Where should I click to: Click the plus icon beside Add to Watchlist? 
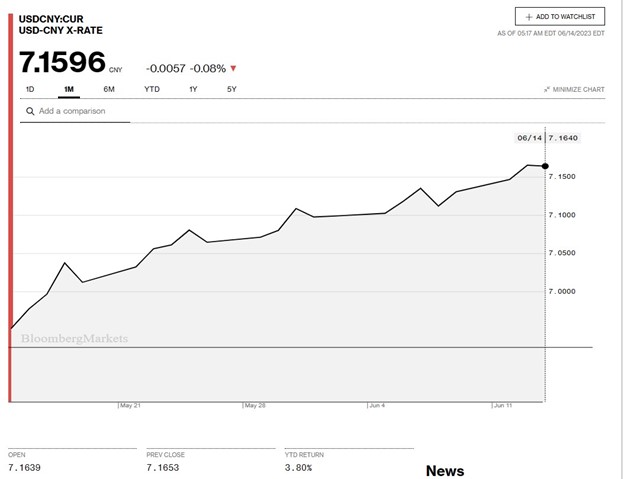click(528, 17)
